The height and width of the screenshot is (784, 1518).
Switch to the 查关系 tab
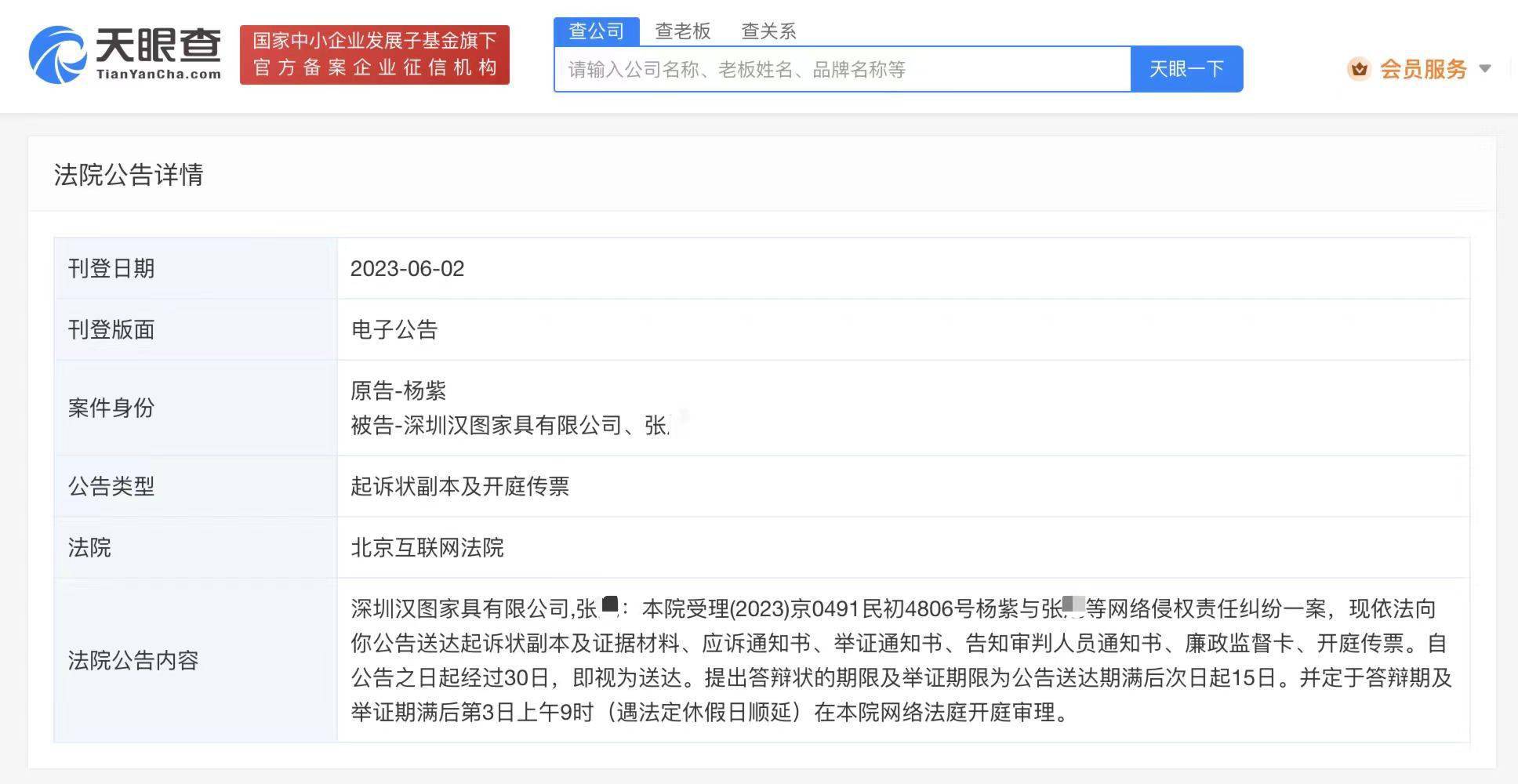pos(768,31)
